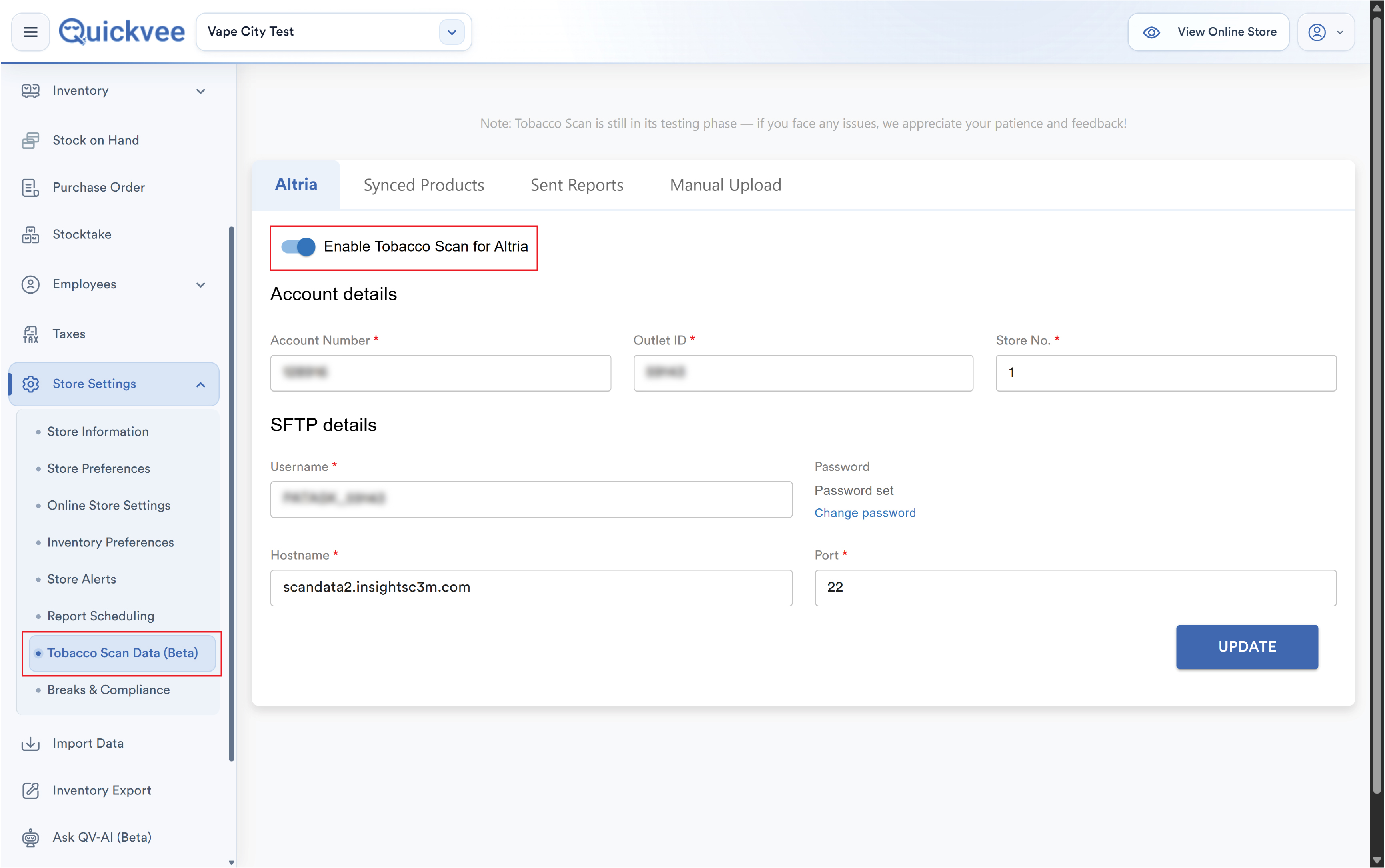The width and height of the screenshot is (1385, 868).
Task: Click the Store No. field
Action: (x=1166, y=373)
